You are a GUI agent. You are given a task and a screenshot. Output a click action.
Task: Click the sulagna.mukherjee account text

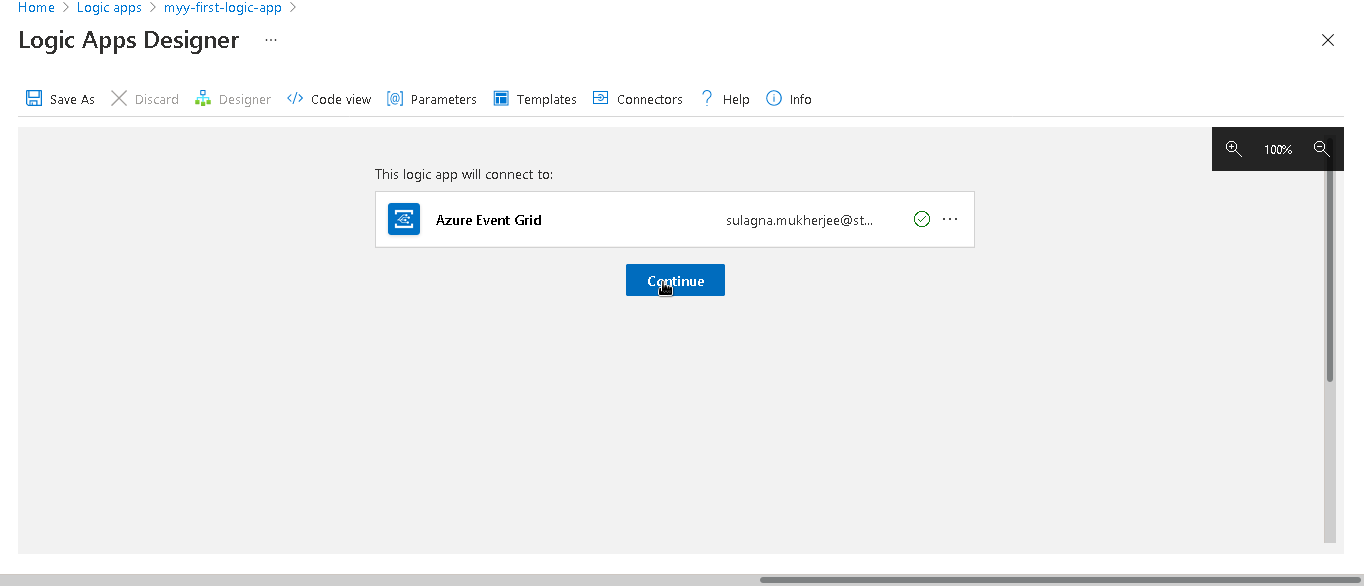(x=800, y=220)
